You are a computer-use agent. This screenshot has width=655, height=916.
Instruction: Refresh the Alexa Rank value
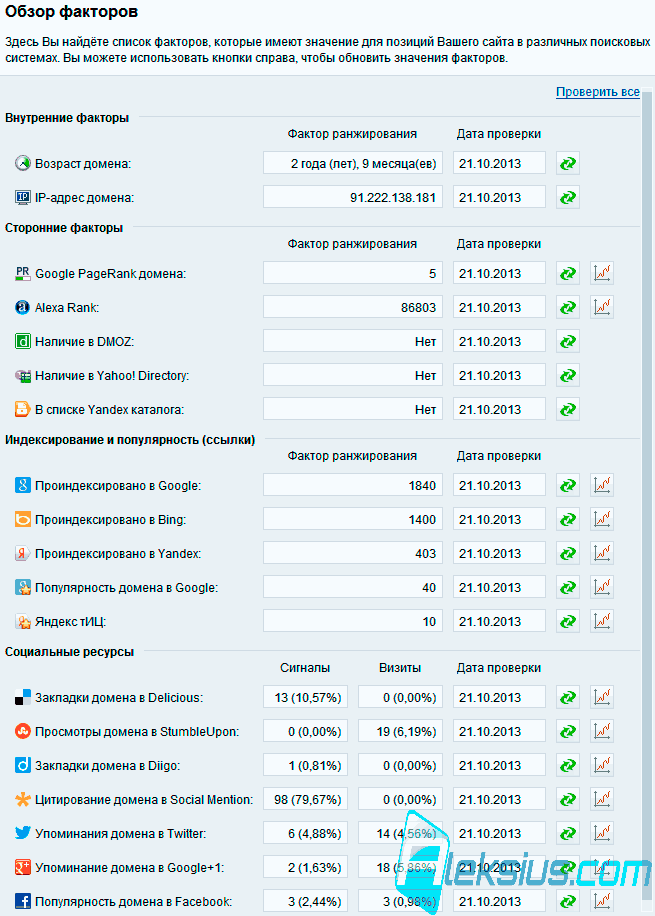pos(567,307)
